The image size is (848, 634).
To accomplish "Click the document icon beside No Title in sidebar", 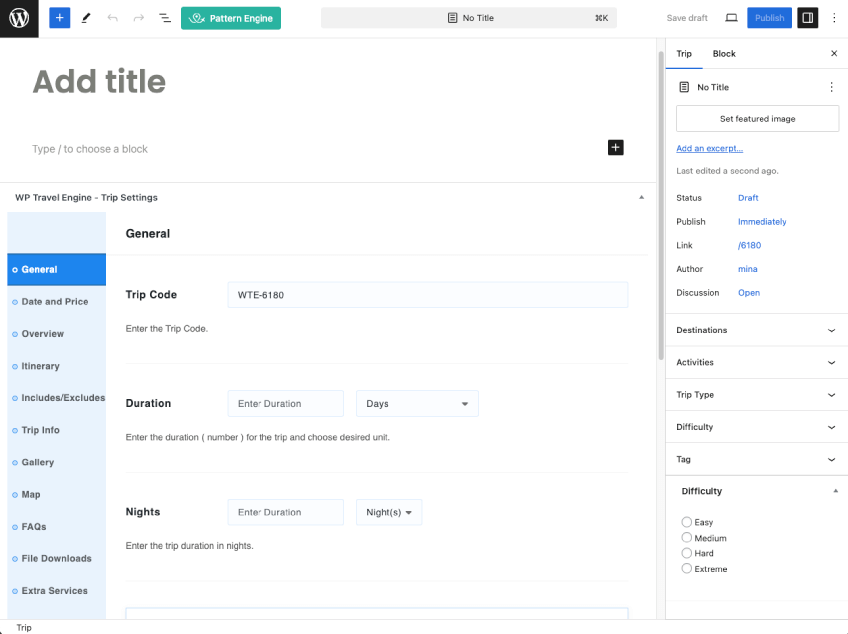I will (x=684, y=87).
